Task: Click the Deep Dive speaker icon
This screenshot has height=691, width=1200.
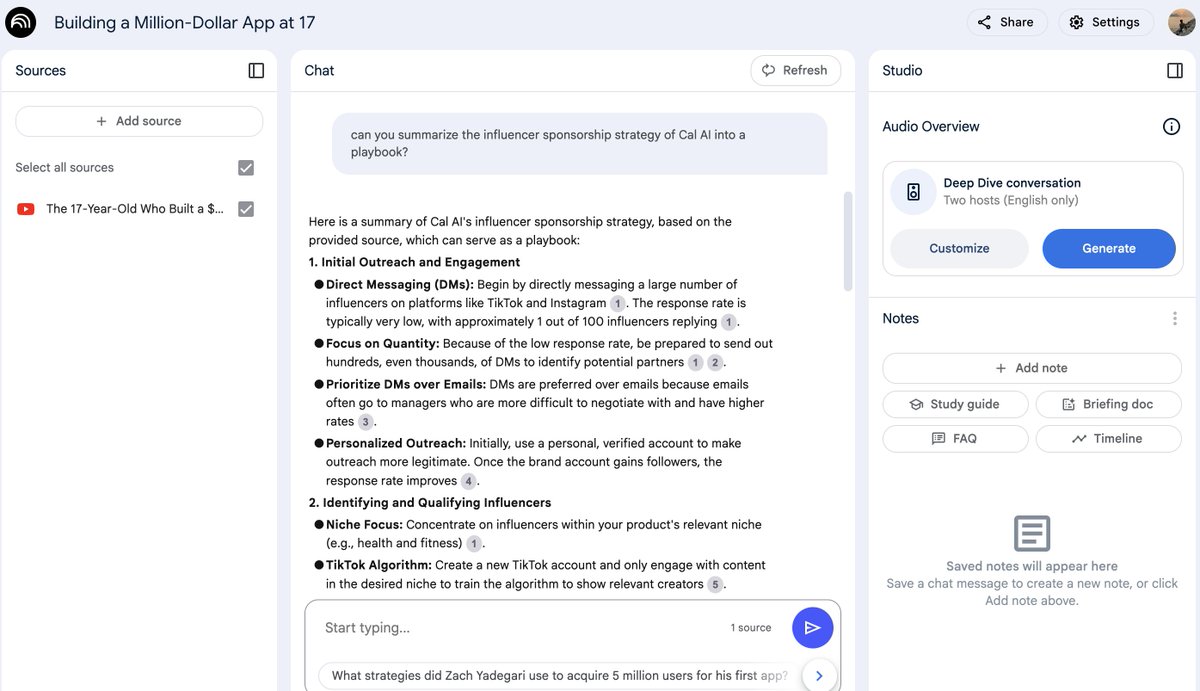Action: point(913,192)
